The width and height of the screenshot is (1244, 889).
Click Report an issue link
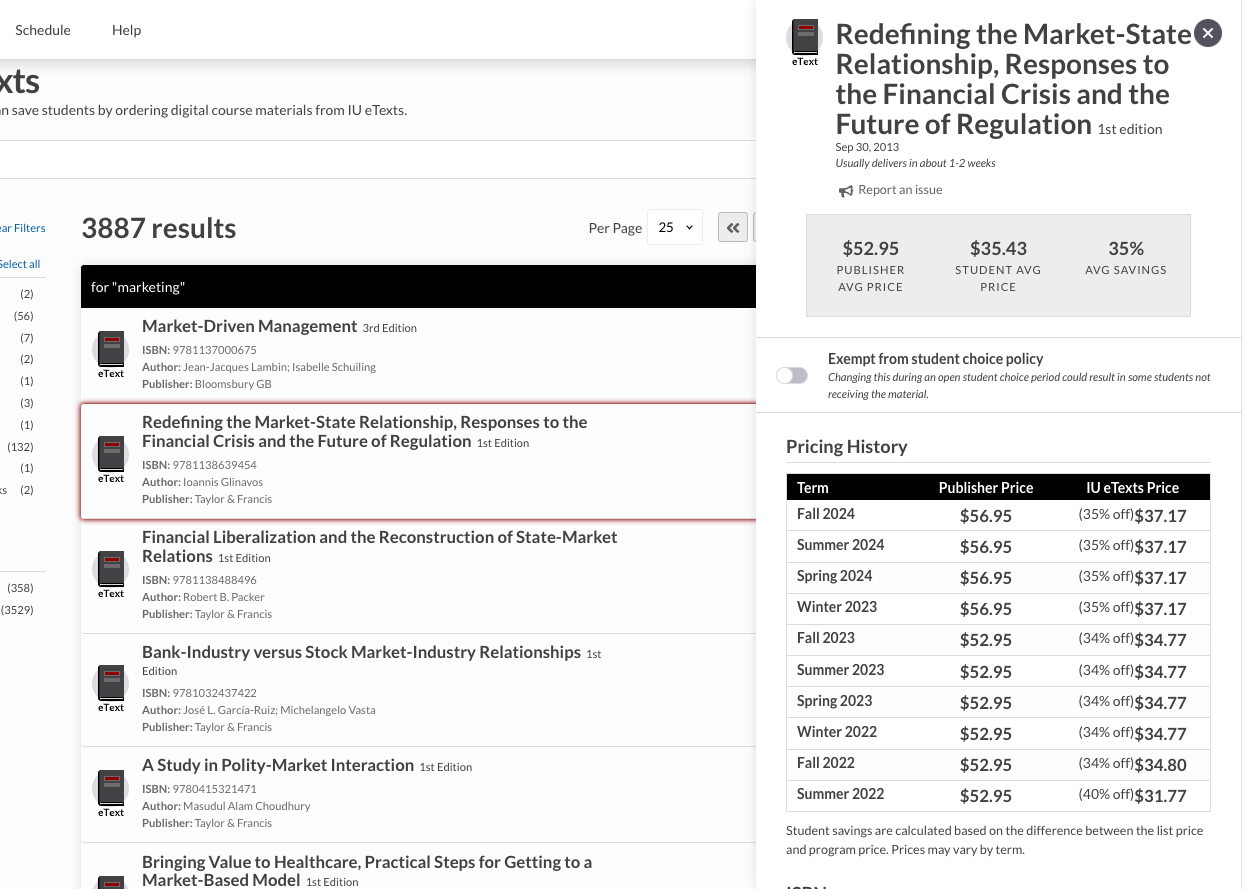click(900, 190)
